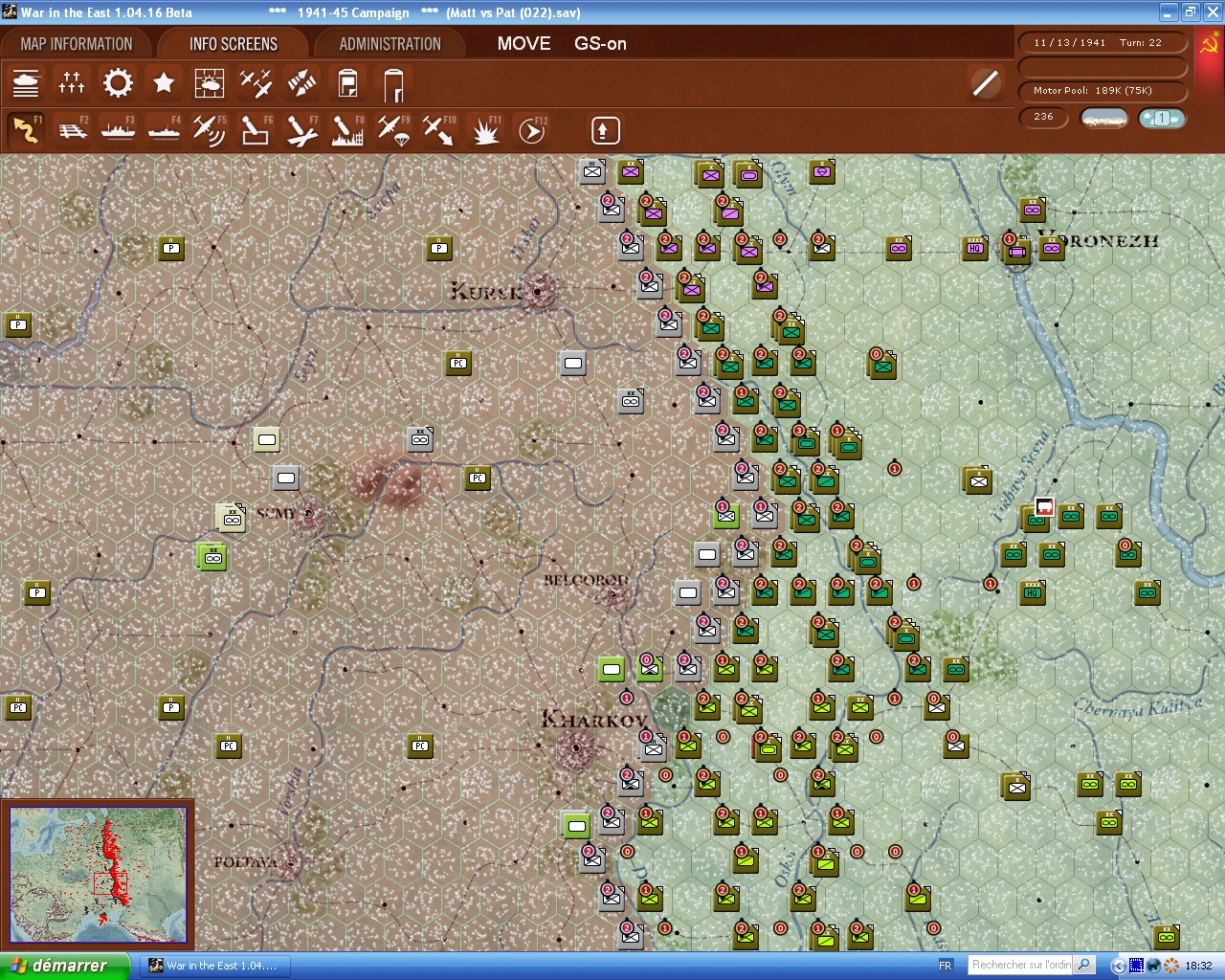Open the losses screen with cross grave markers

coord(72,83)
